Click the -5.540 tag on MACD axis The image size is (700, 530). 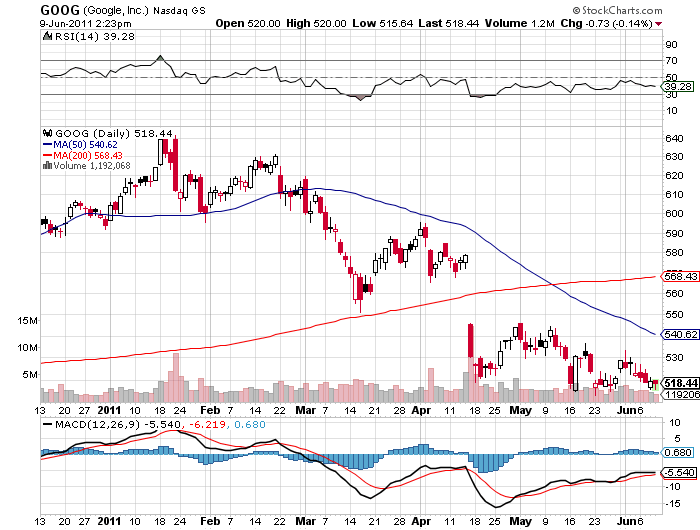click(x=679, y=472)
